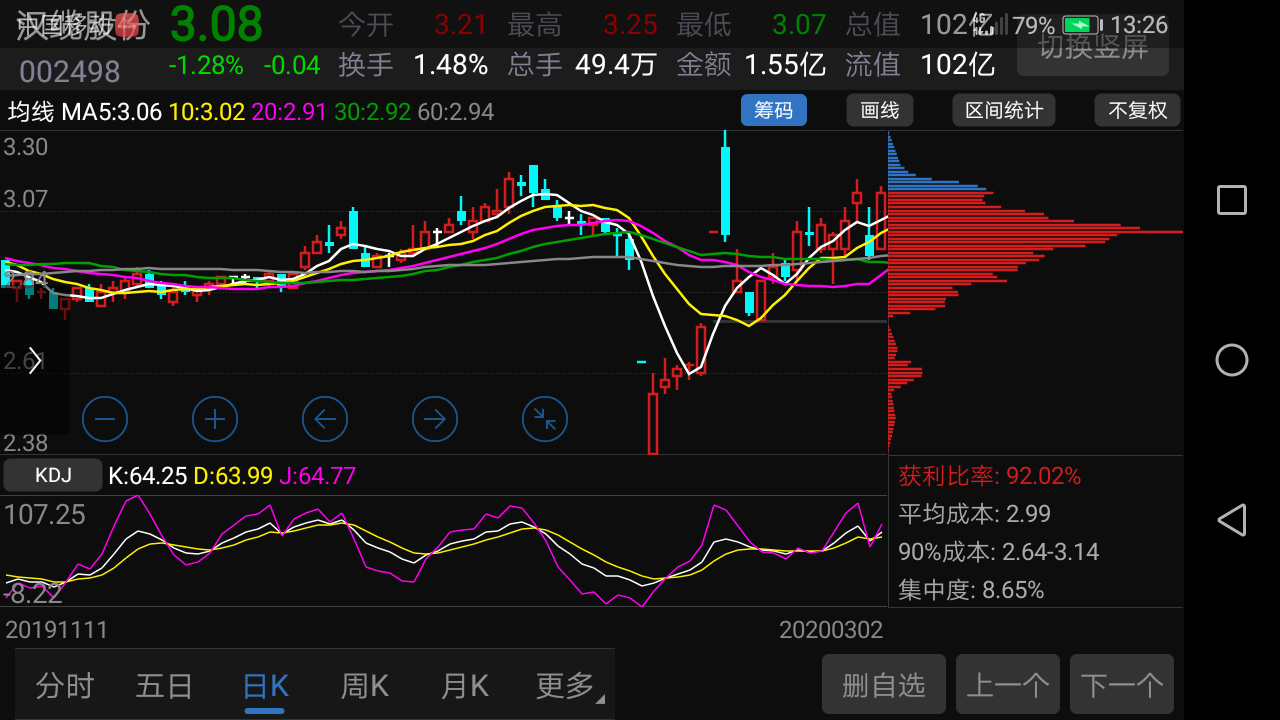The height and width of the screenshot is (720, 1280).
Task: Select the 日K tab
Action: (x=265, y=686)
